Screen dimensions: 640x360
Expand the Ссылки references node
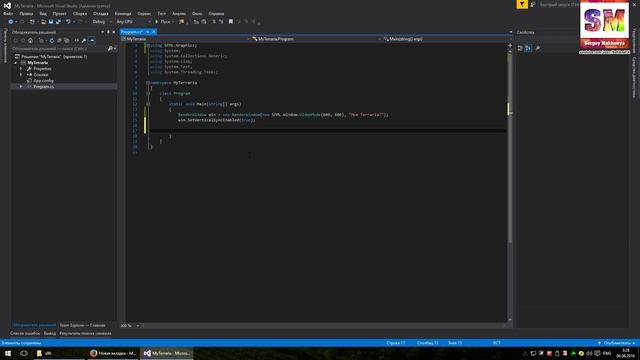tap(21, 75)
